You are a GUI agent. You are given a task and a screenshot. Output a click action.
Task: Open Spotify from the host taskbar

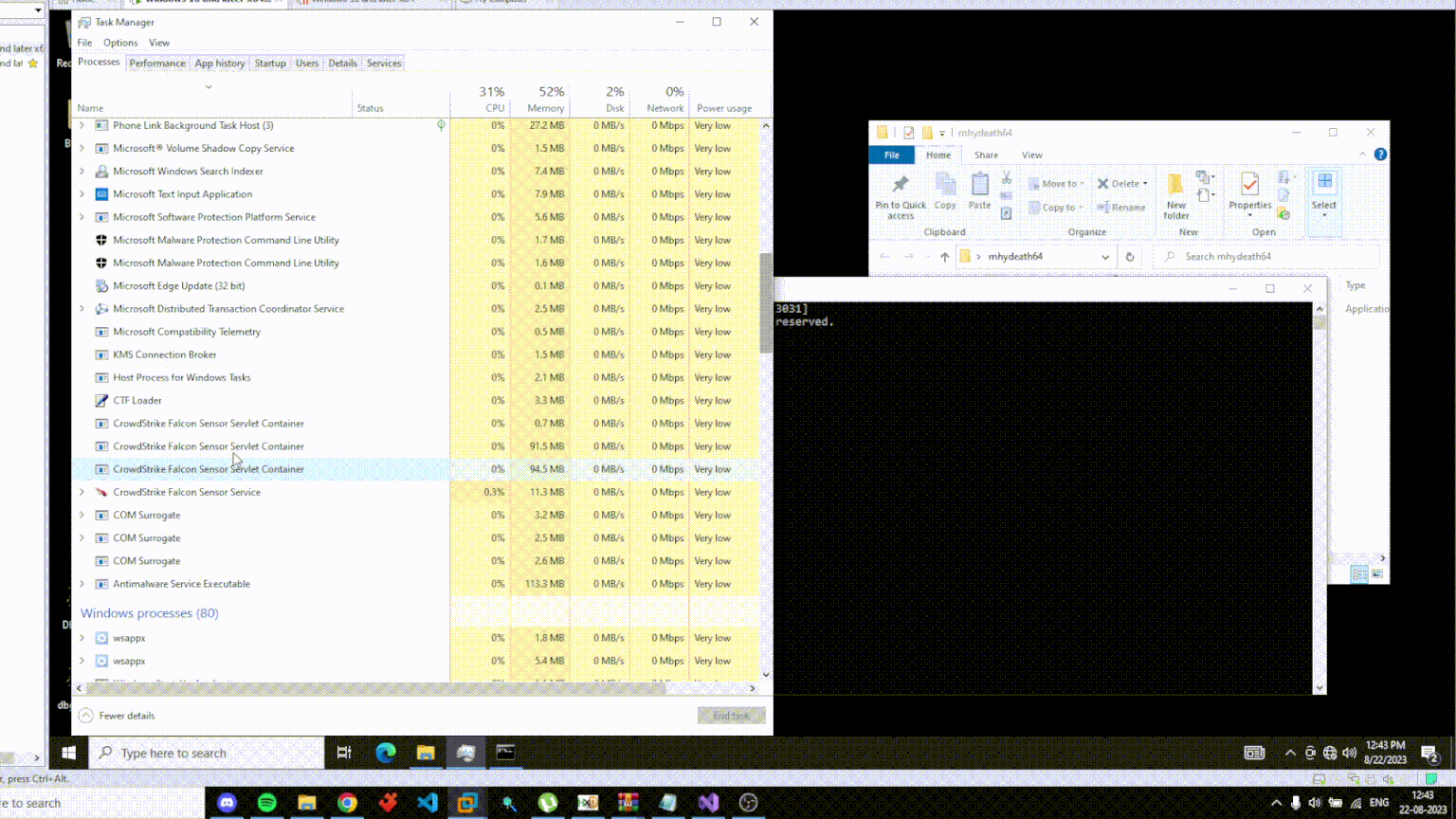pos(267,803)
